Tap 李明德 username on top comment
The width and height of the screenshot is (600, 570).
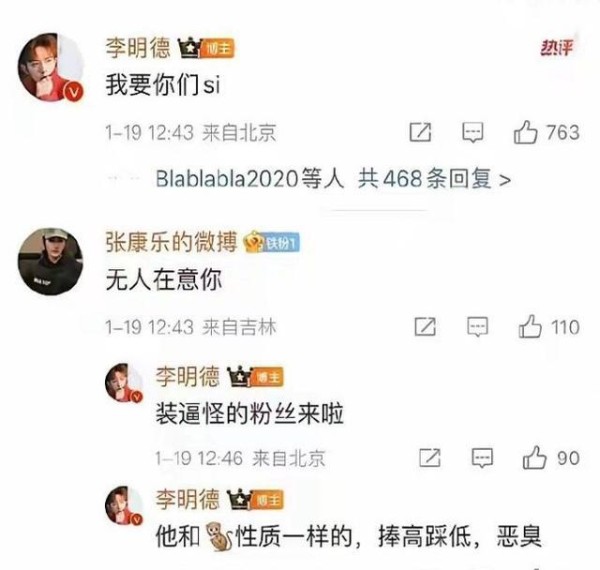coord(138,48)
